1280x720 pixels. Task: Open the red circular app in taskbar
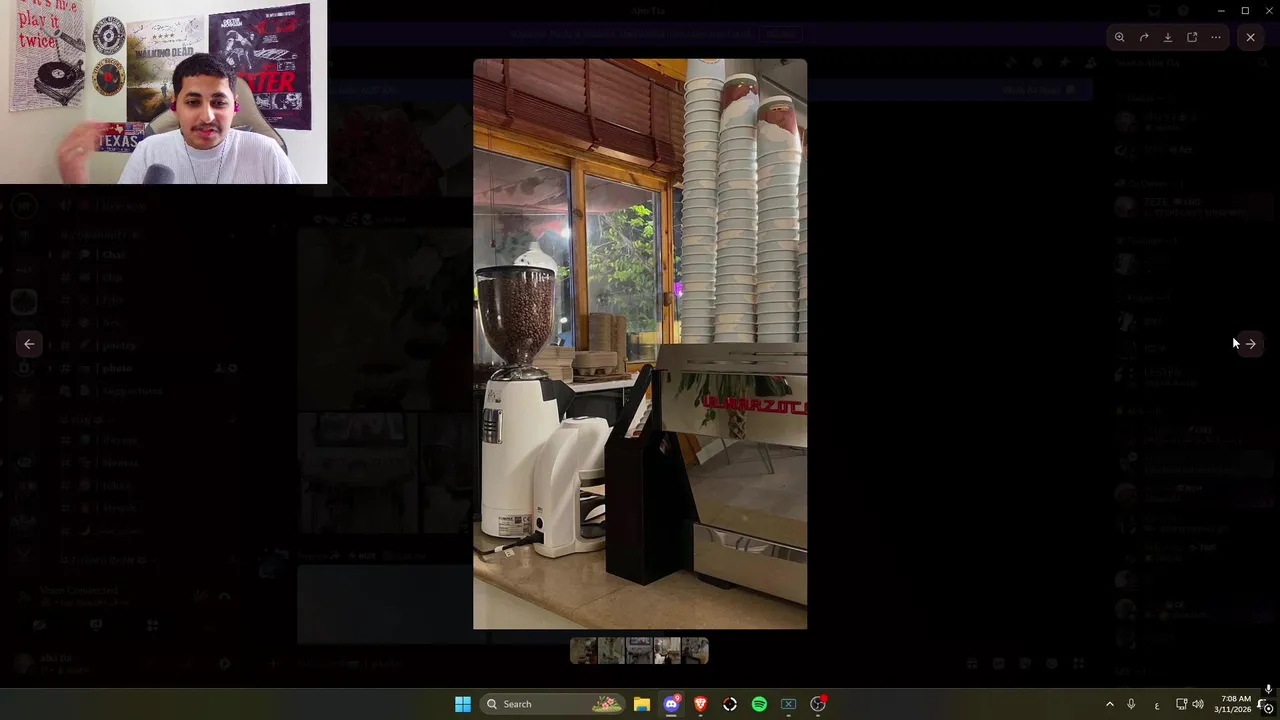click(730, 704)
